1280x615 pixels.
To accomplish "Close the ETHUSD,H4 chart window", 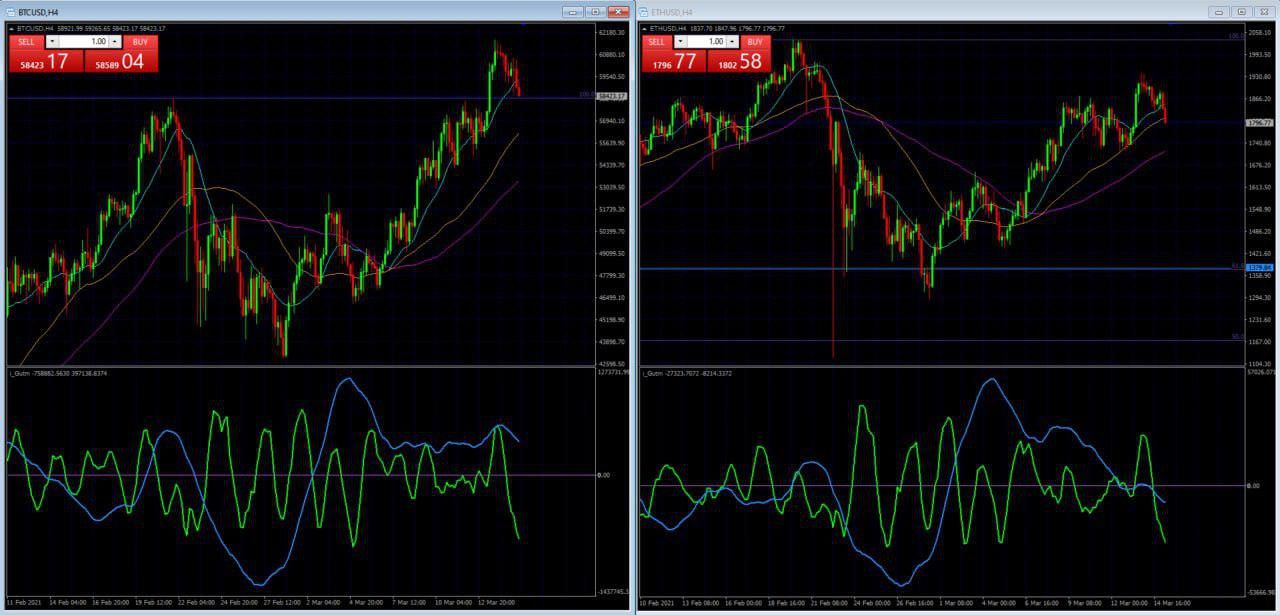I will (1263, 12).
